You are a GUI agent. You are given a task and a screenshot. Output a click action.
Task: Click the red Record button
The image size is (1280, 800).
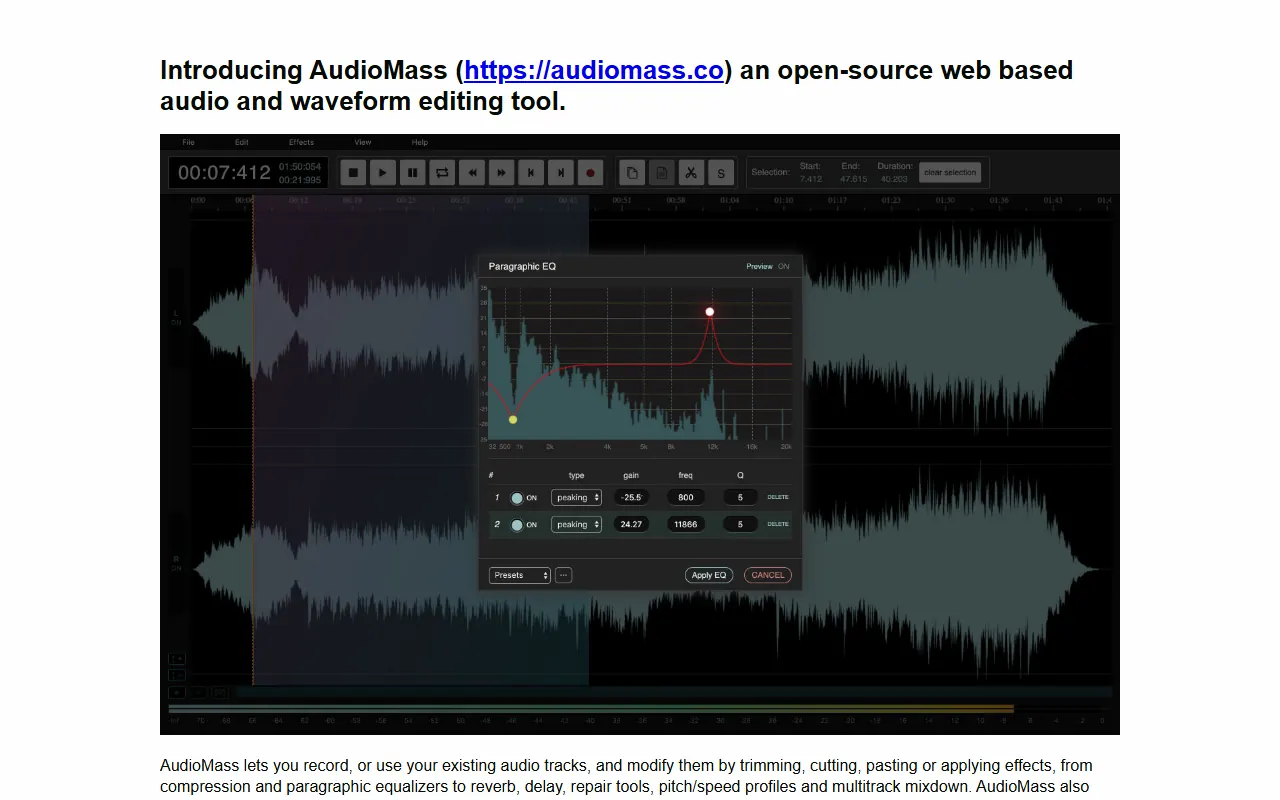click(590, 173)
